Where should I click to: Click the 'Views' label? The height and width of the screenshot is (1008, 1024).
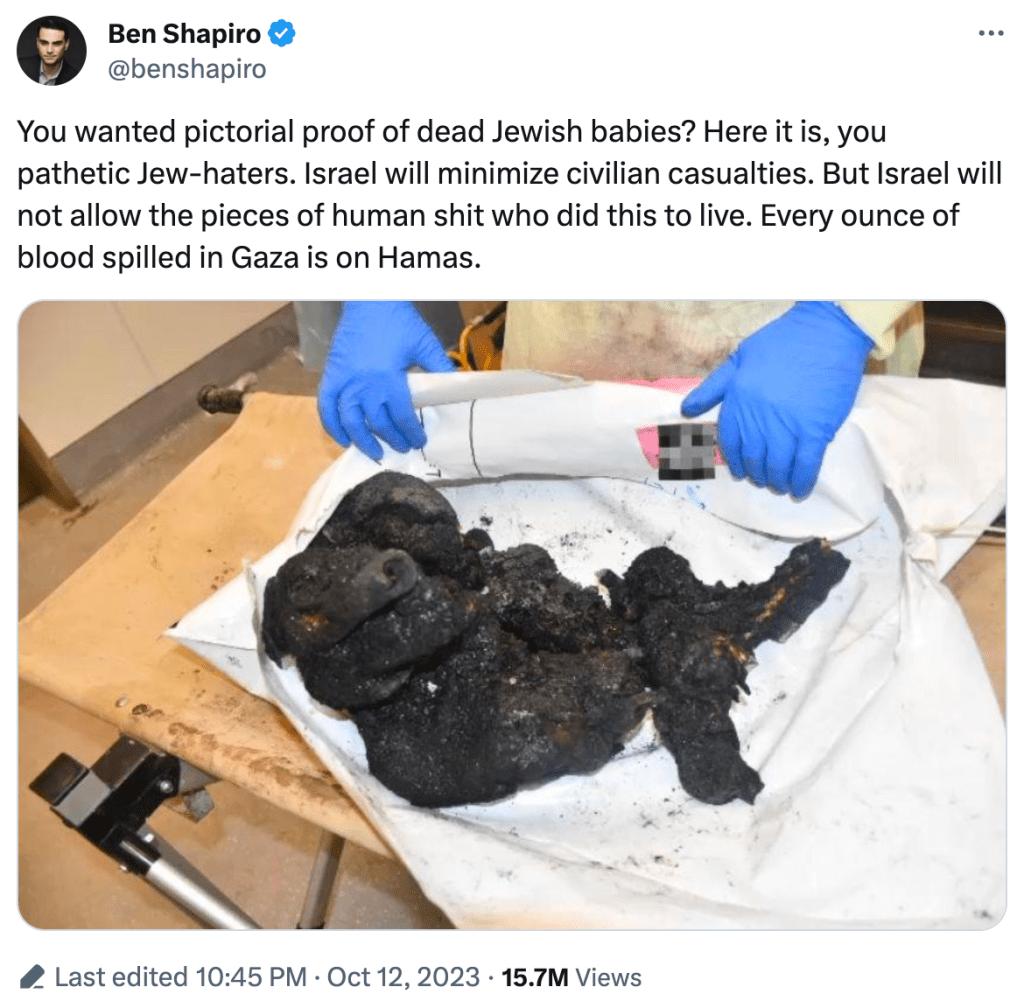click(608, 977)
